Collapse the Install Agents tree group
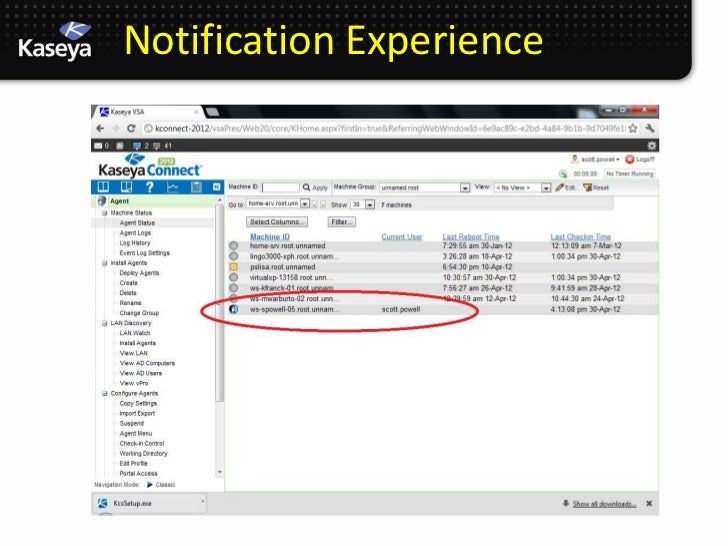728x546 pixels. tap(104, 263)
